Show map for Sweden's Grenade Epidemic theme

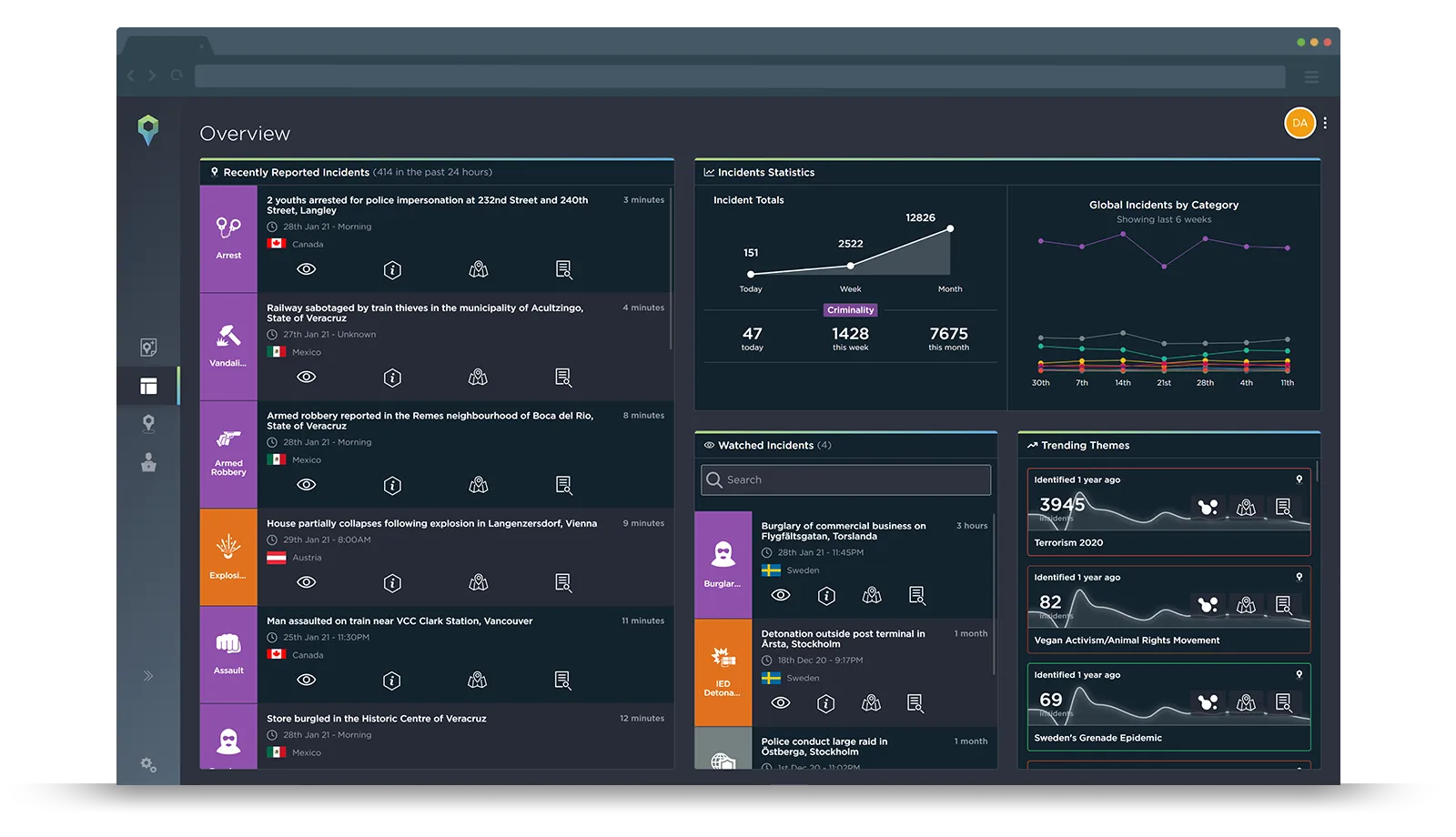(x=1247, y=701)
